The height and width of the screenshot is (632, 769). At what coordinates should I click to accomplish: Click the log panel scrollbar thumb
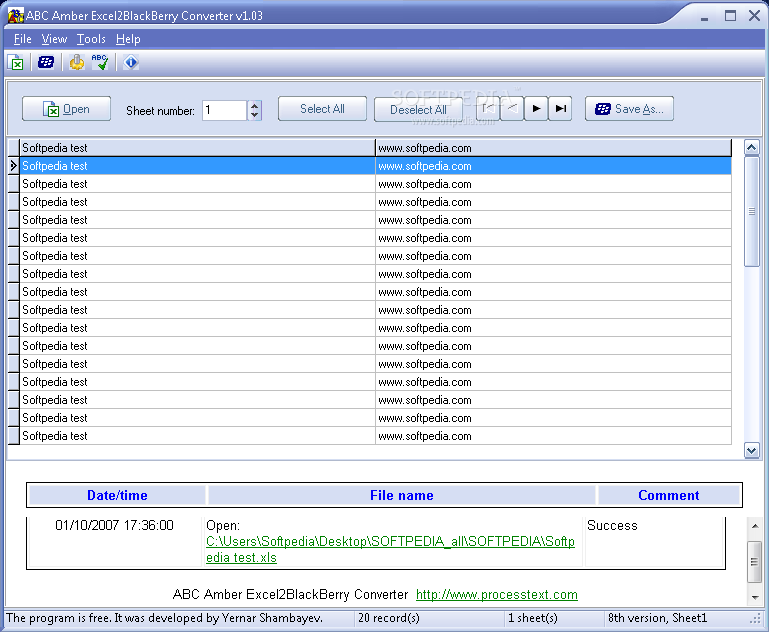click(x=755, y=562)
